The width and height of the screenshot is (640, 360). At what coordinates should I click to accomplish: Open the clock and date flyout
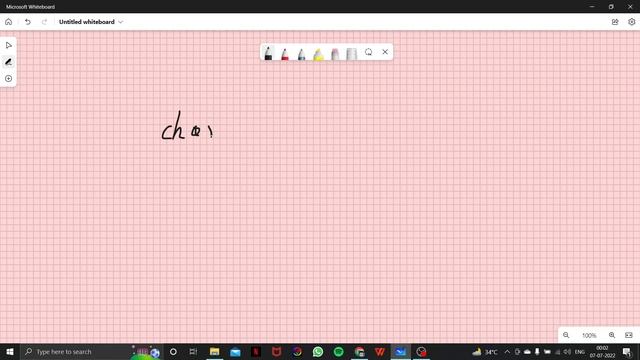pyautogui.click(x=602, y=352)
